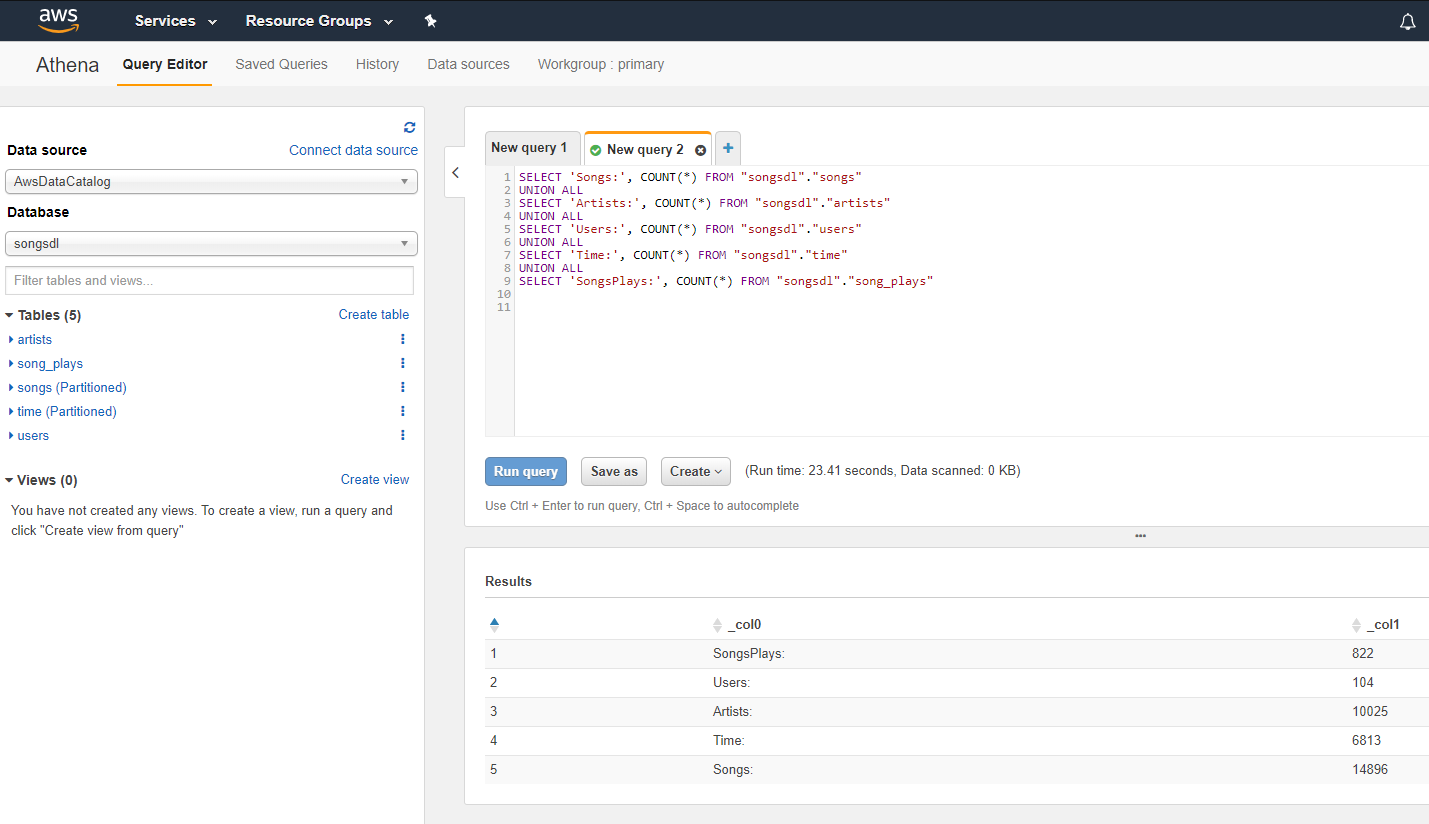Viewport: 1429px width, 824px height.
Task: Sort results by the _col0 column
Action: click(x=737, y=625)
